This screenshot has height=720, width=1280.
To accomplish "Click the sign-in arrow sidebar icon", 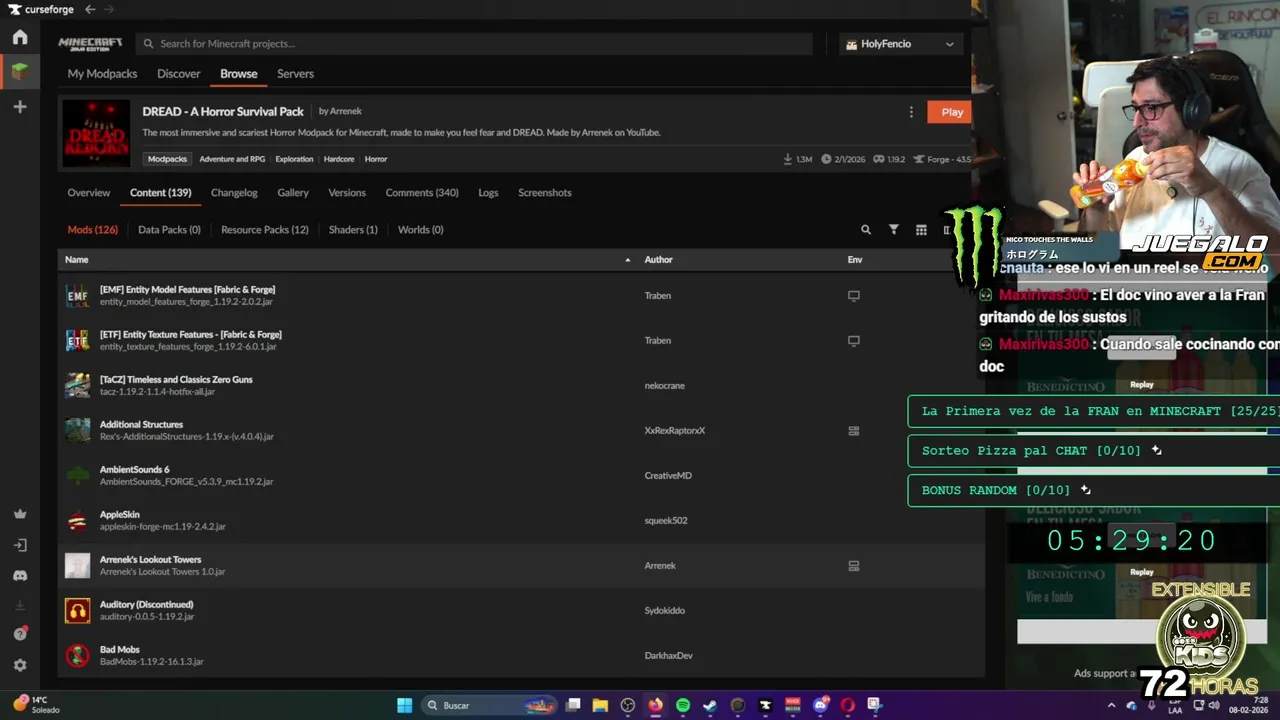I will click(20, 545).
